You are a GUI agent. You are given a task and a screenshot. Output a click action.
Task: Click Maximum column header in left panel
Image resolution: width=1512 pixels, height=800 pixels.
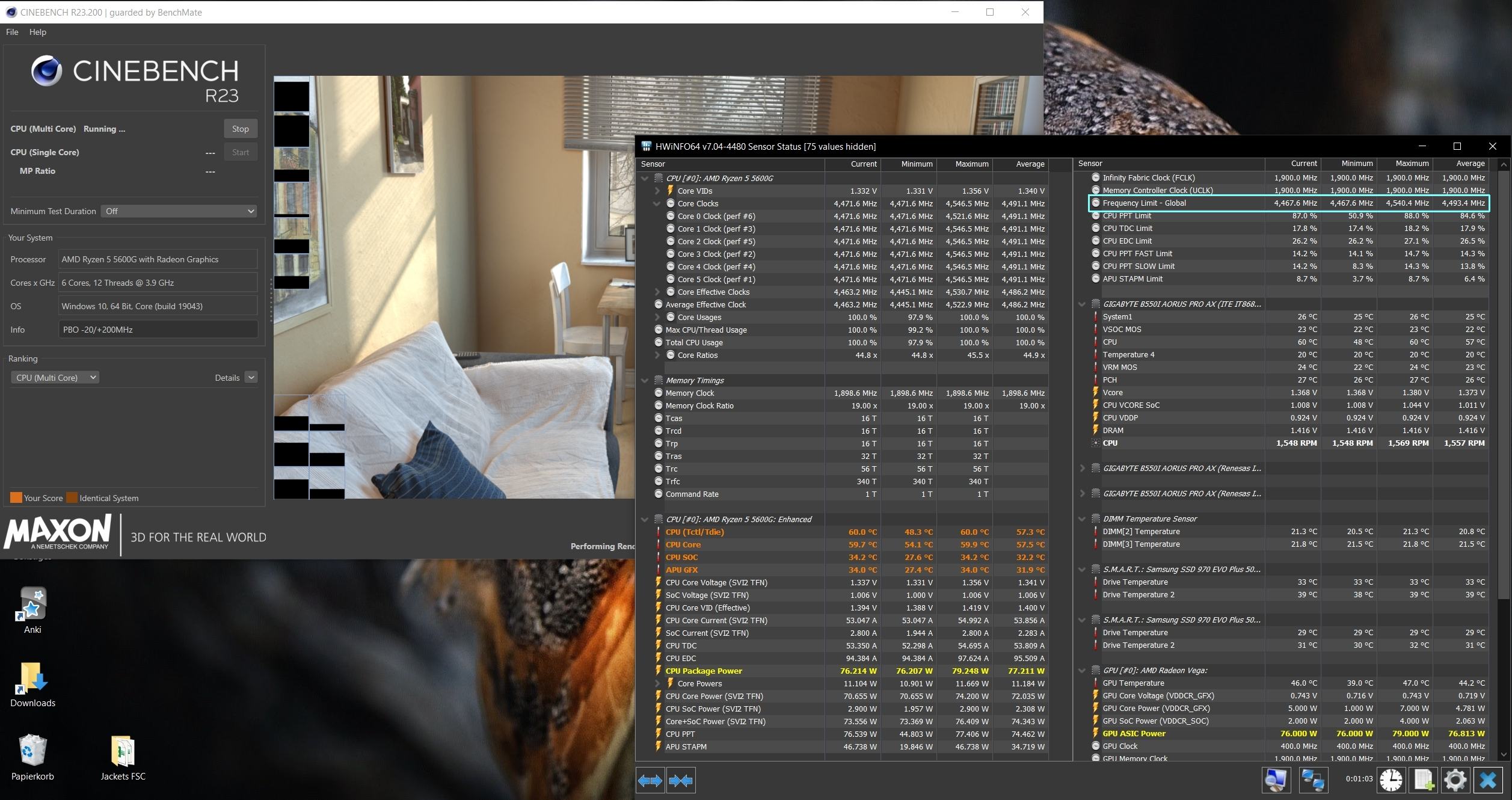(965, 164)
